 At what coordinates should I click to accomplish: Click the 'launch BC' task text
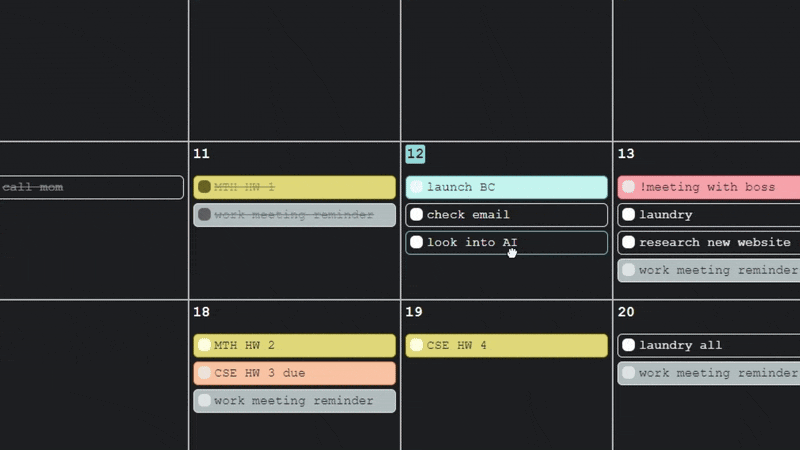(461, 187)
